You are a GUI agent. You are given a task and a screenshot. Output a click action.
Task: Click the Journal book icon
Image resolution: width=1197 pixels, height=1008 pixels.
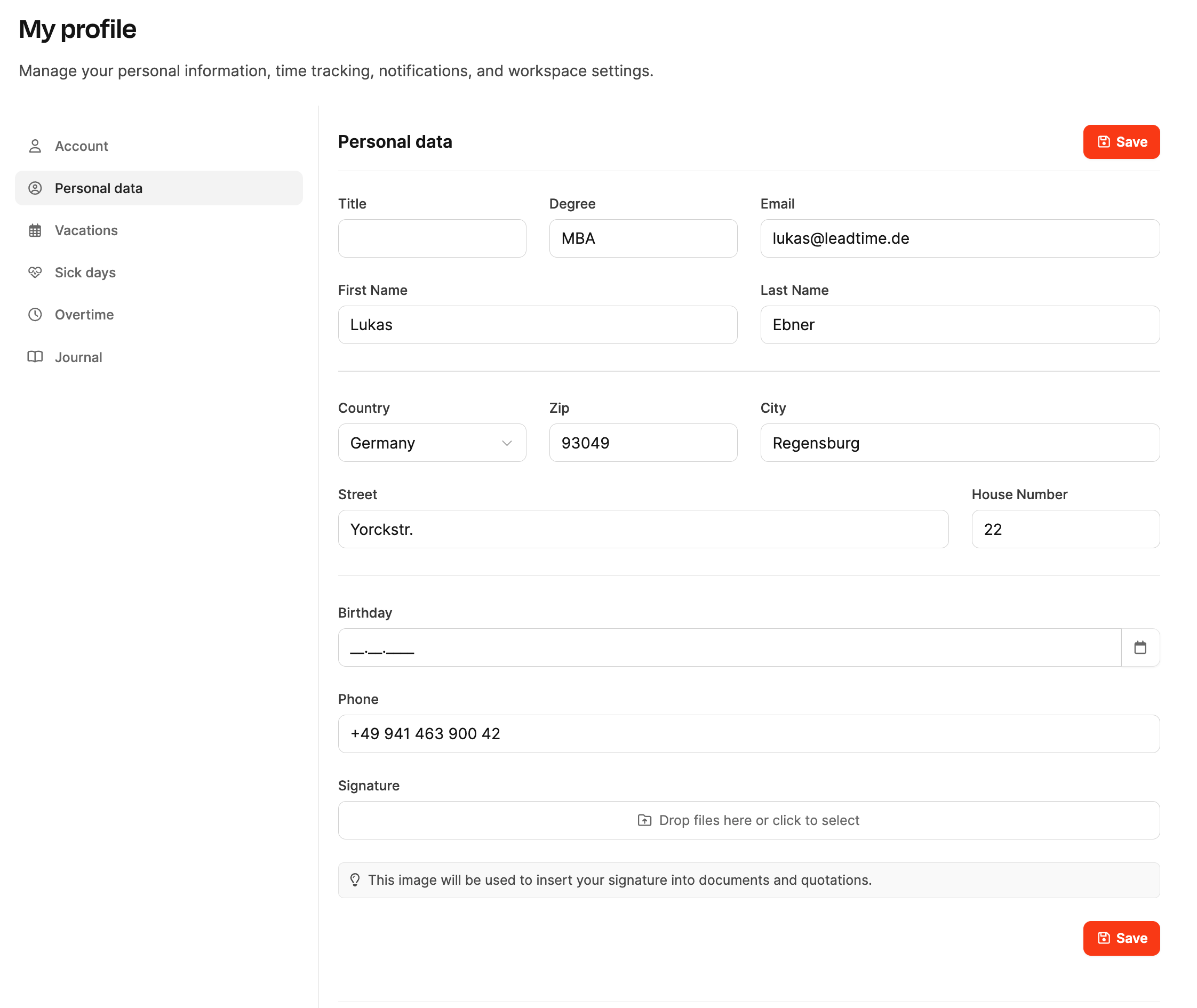[x=35, y=357]
